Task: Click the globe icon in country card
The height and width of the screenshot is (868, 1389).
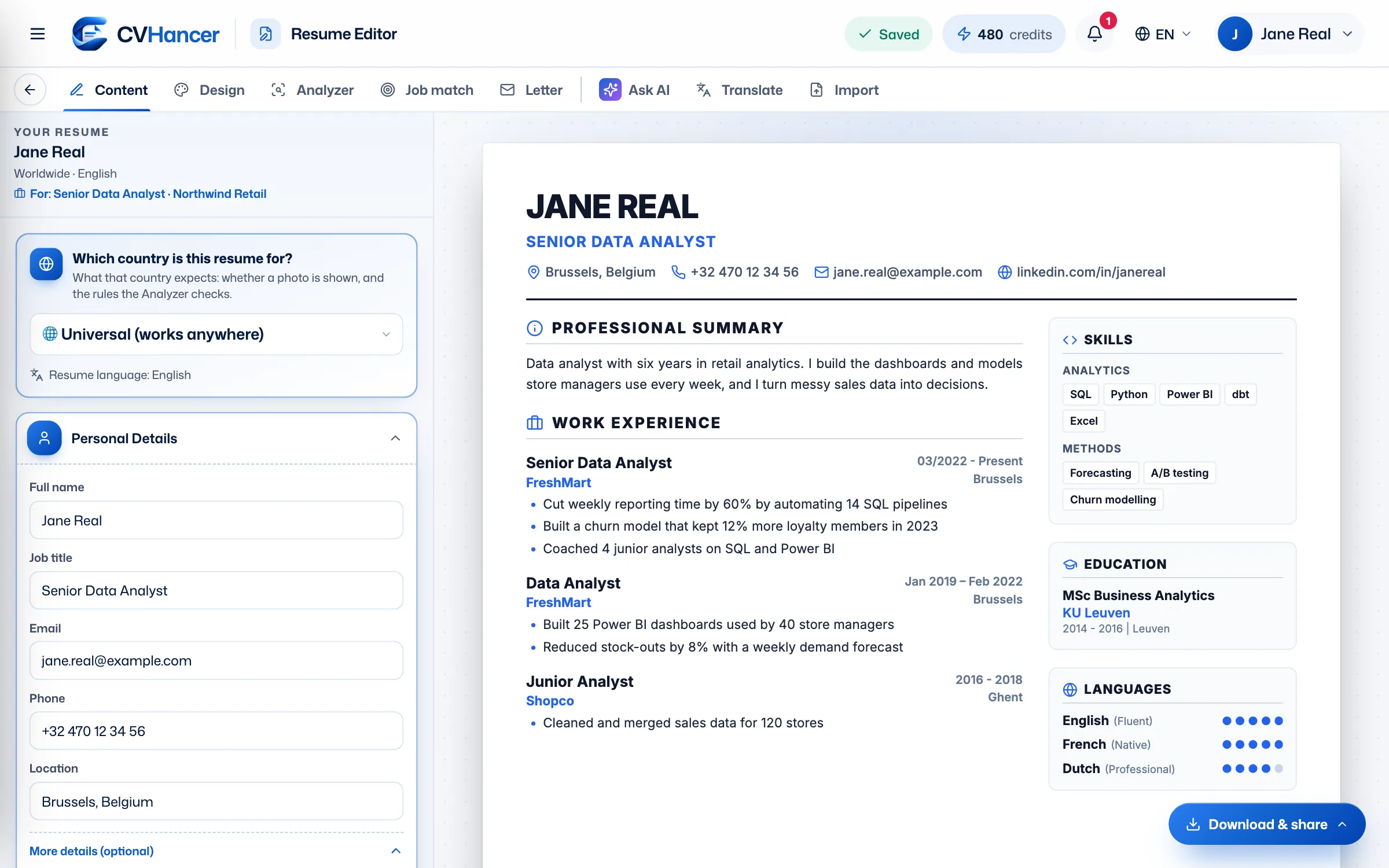Action: [x=46, y=264]
